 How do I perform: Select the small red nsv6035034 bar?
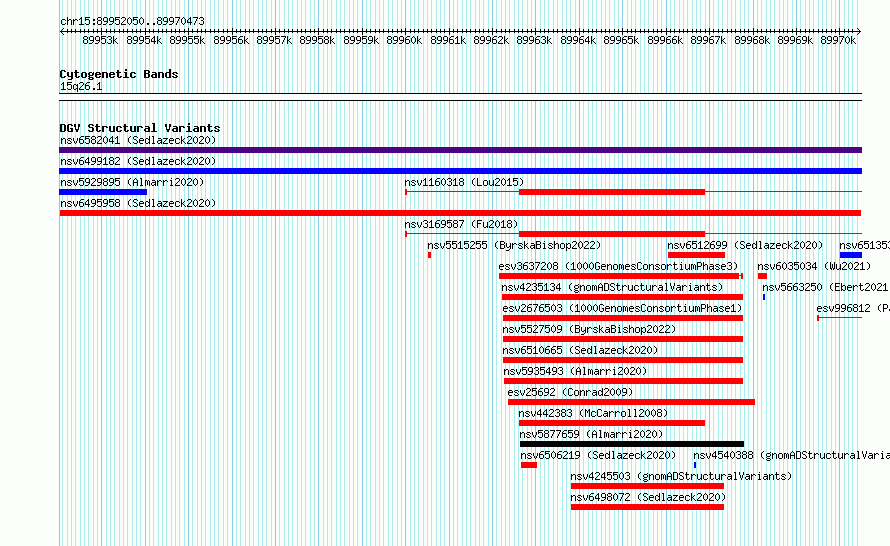point(762,276)
